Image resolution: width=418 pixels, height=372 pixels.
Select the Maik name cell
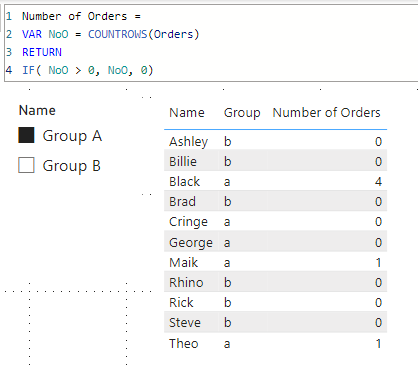pos(183,263)
